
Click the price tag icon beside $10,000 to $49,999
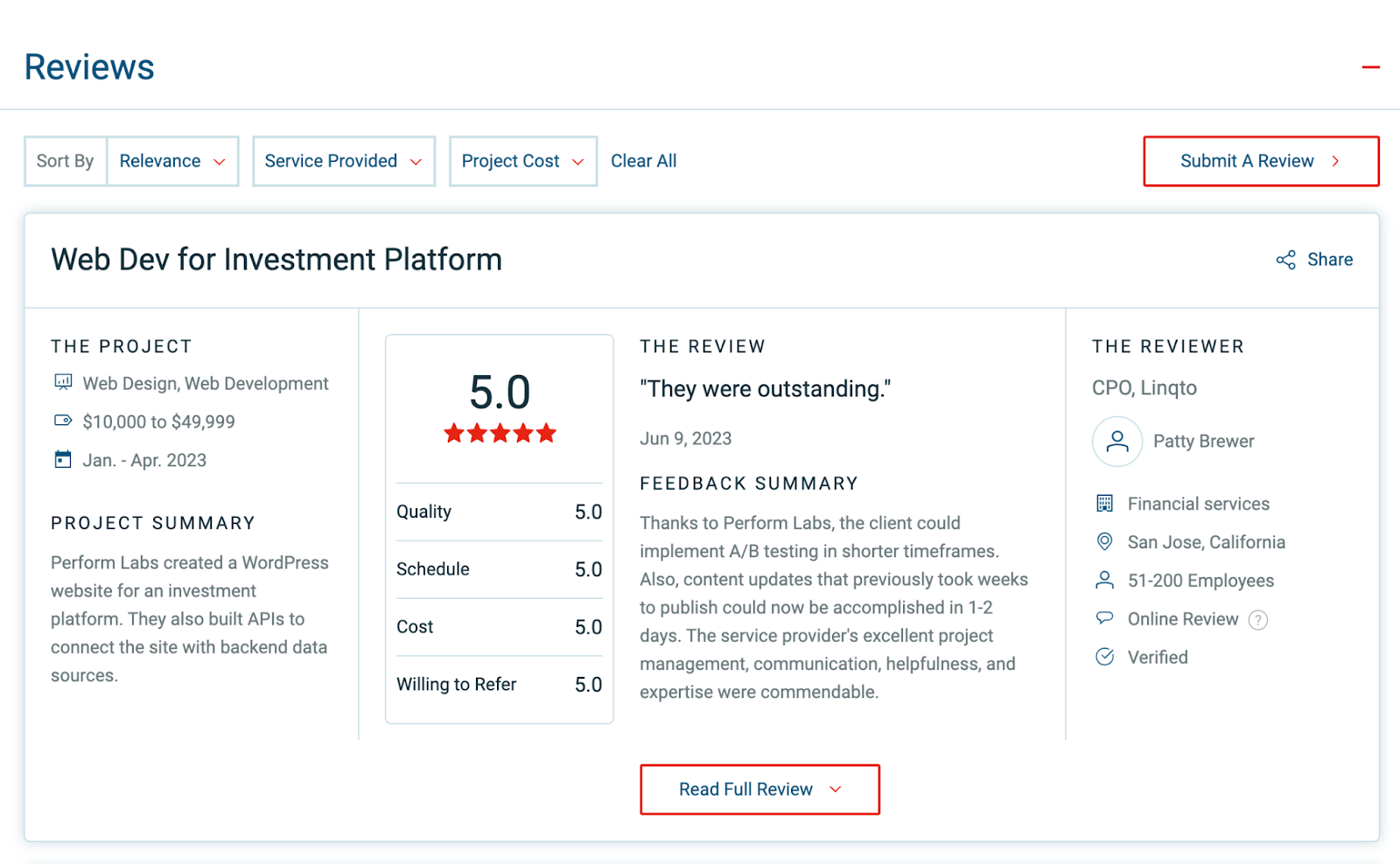[x=63, y=421]
